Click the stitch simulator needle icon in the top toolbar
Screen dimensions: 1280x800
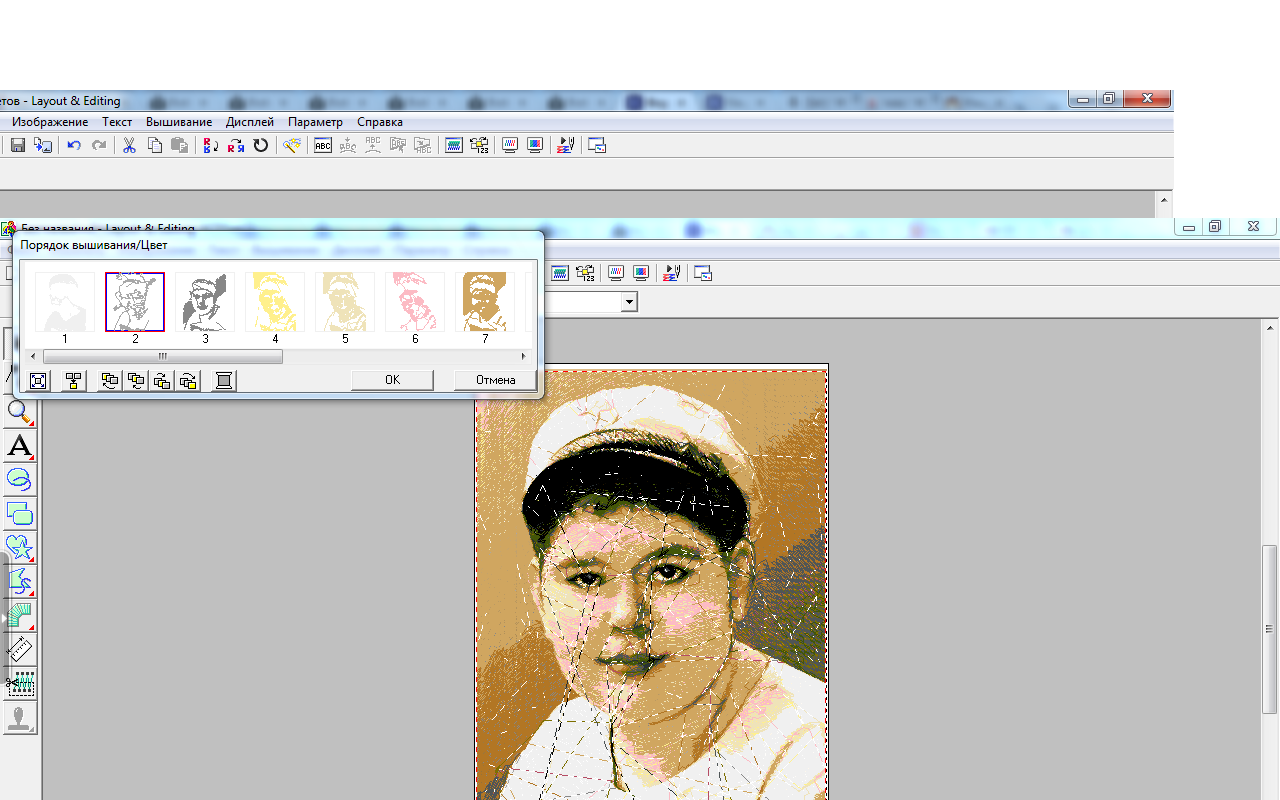tap(566, 145)
